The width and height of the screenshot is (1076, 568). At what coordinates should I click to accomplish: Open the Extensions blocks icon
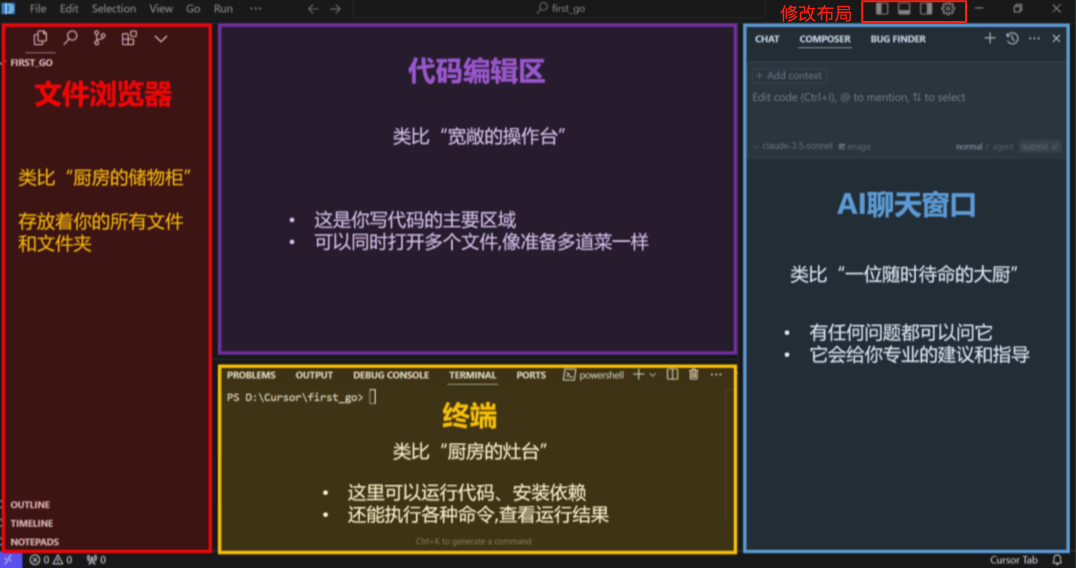coord(129,38)
